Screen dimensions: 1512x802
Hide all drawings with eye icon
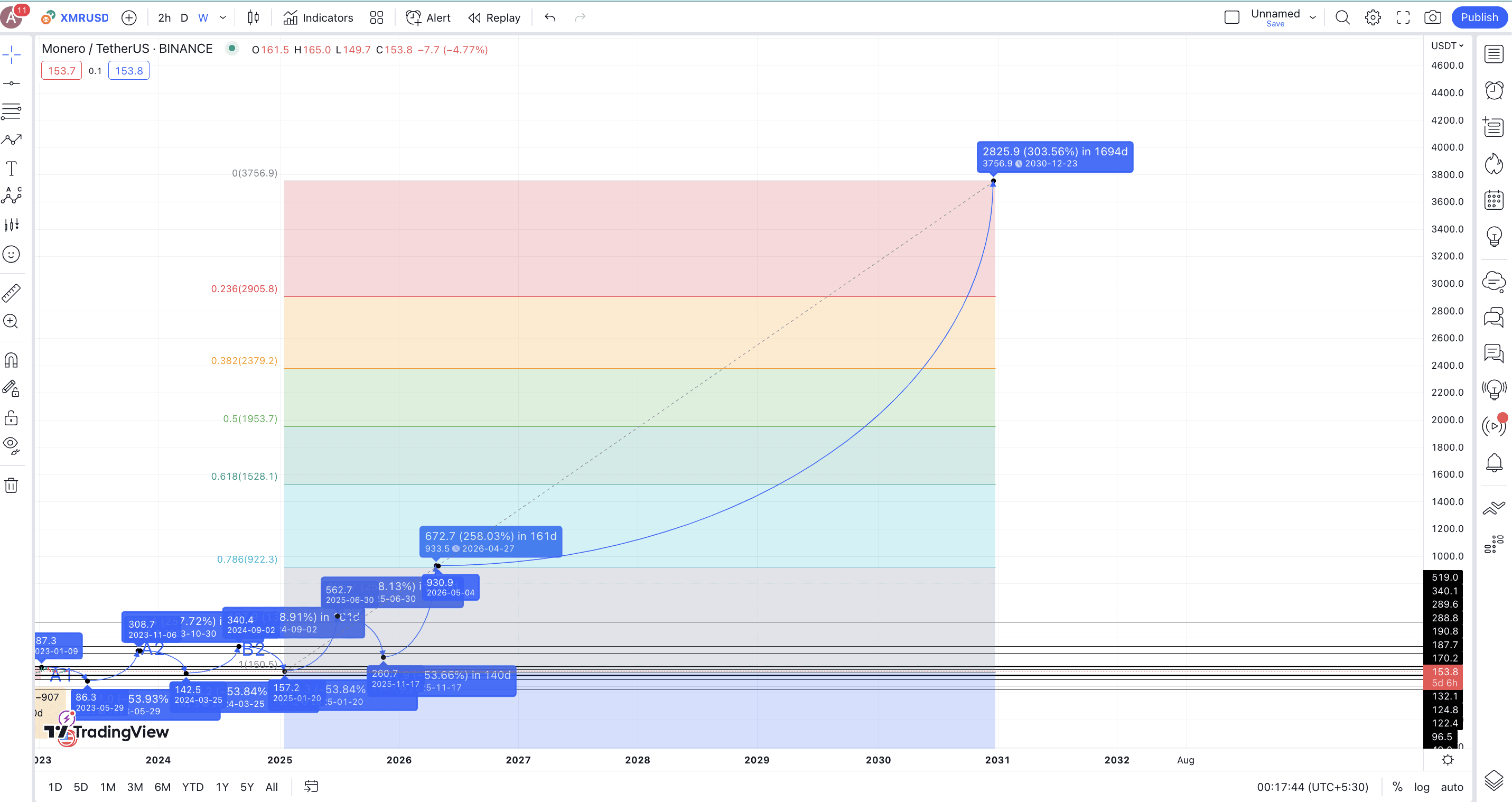point(11,445)
